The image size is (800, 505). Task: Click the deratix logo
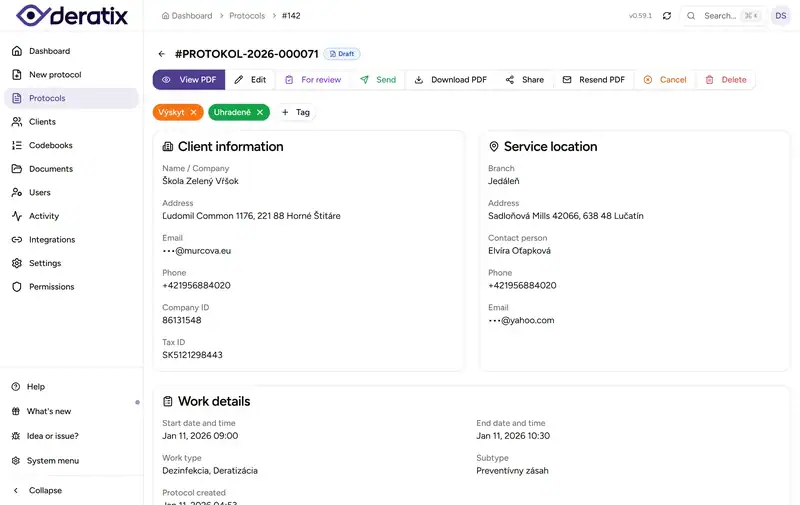[x=71, y=15]
